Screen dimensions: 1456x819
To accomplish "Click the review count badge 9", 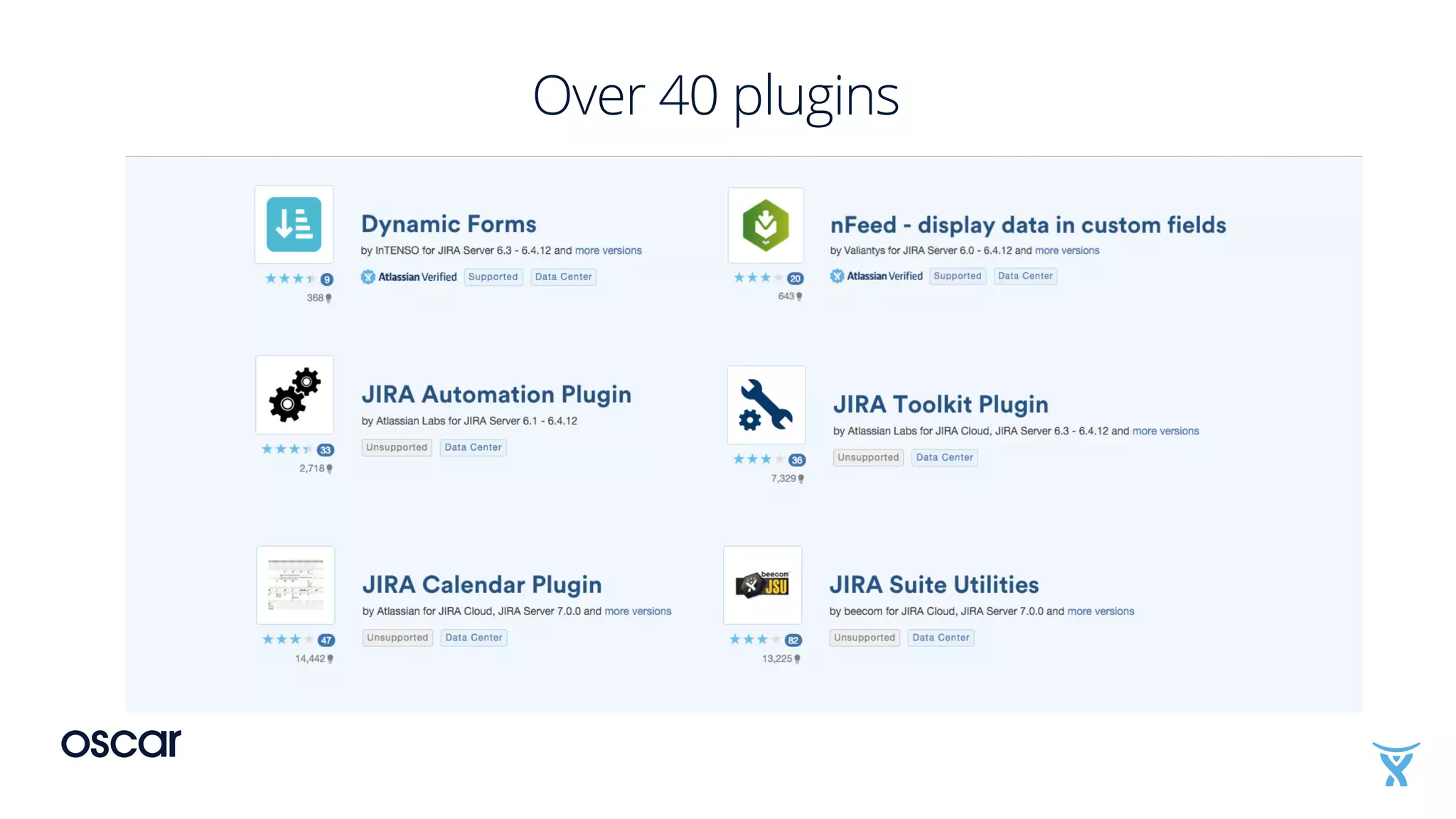I will (326, 279).
